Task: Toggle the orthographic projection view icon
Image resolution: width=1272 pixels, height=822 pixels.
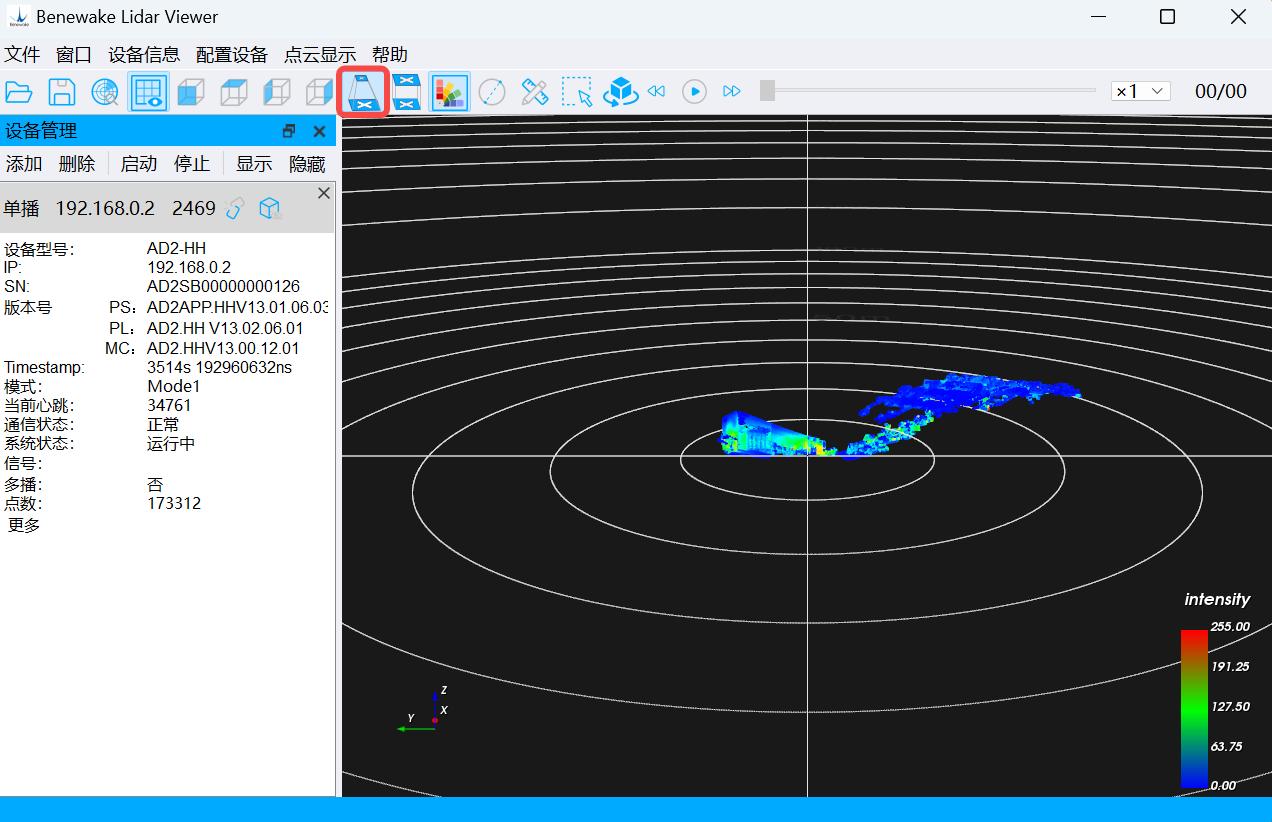Action: click(406, 92)
